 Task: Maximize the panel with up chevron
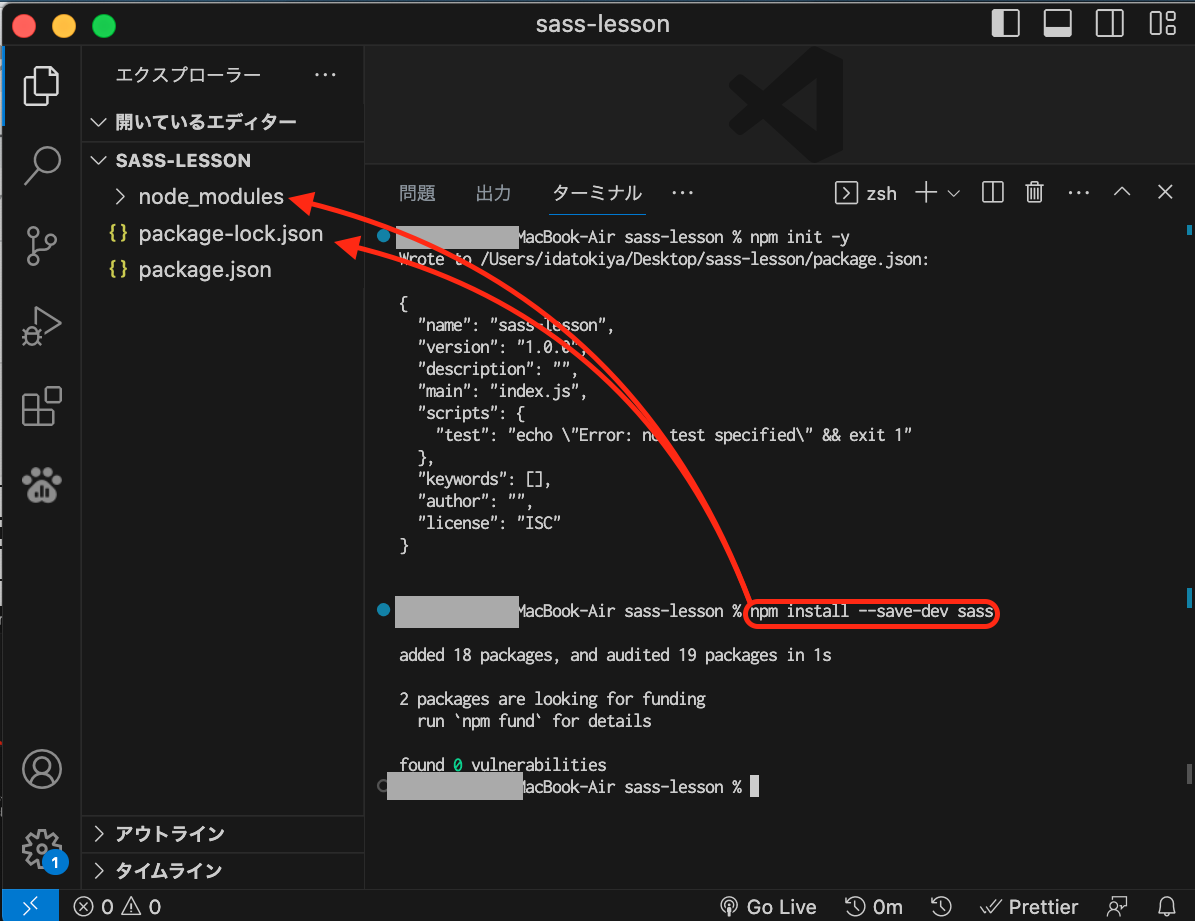click(x=1122, y=191)
